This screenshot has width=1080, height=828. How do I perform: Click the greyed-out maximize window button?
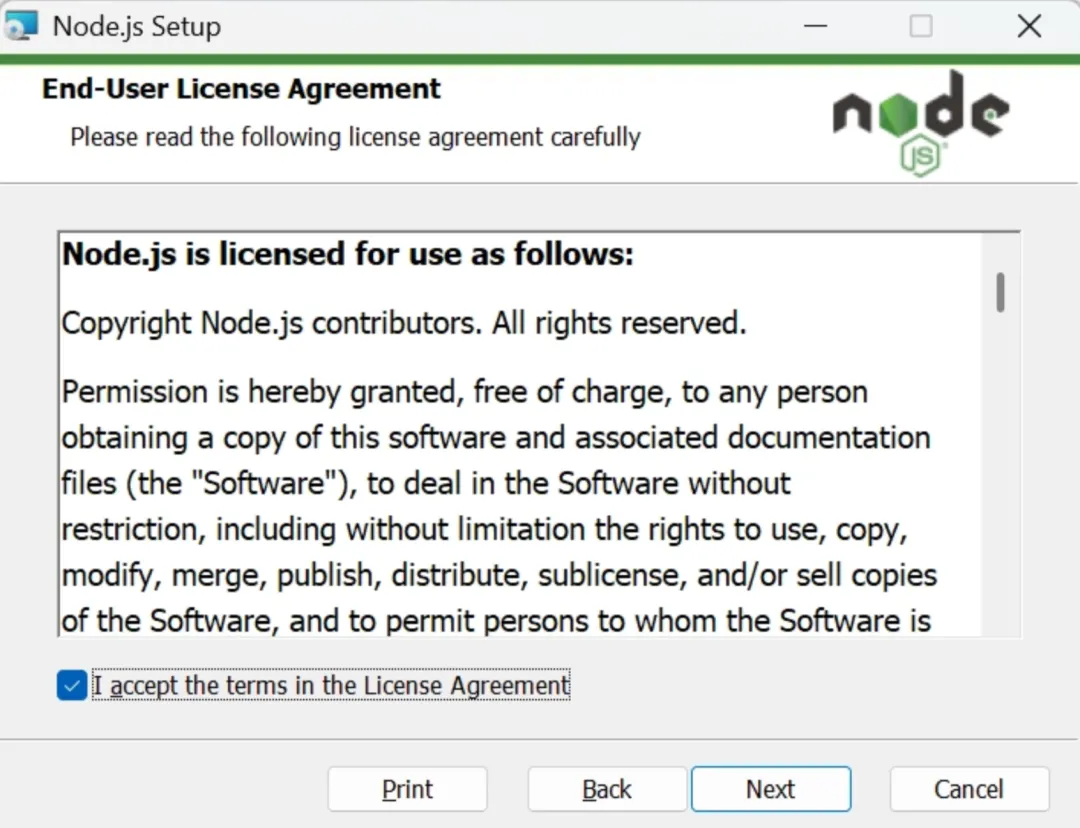(921, 26)
